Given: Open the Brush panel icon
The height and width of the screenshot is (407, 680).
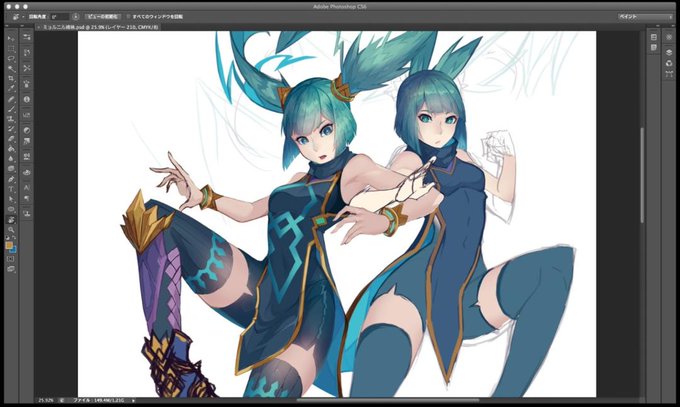Looking at the screenshot, I should [x=26, y=83].
